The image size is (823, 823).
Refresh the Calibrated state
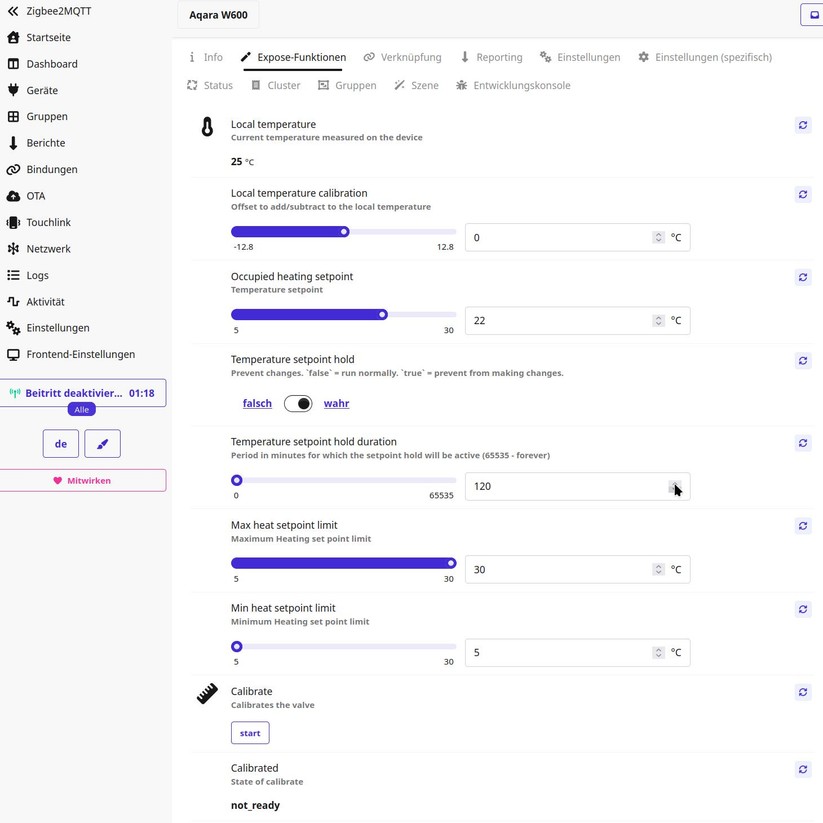coord(802,769)
